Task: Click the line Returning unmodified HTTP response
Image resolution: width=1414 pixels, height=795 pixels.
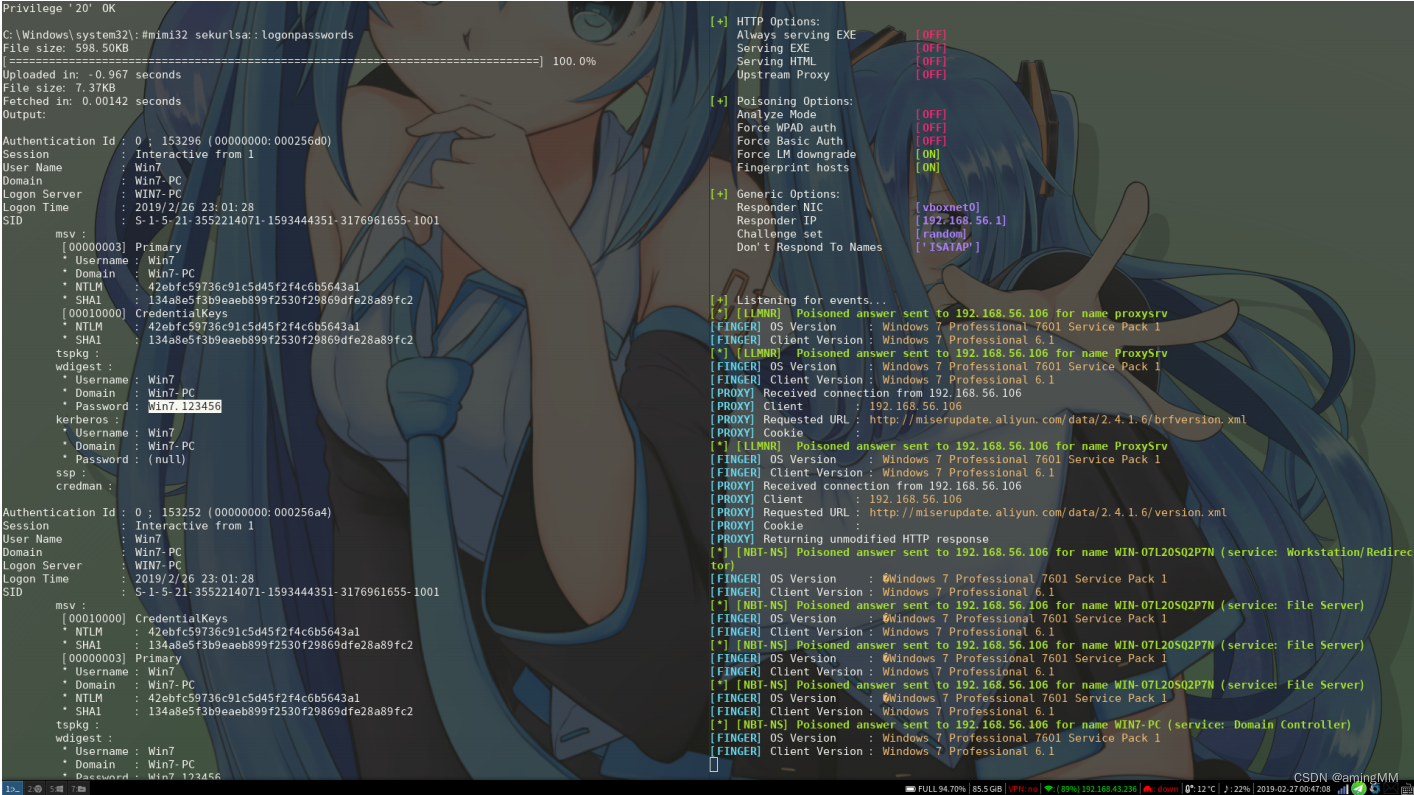Action: click(x=849, y=539)
